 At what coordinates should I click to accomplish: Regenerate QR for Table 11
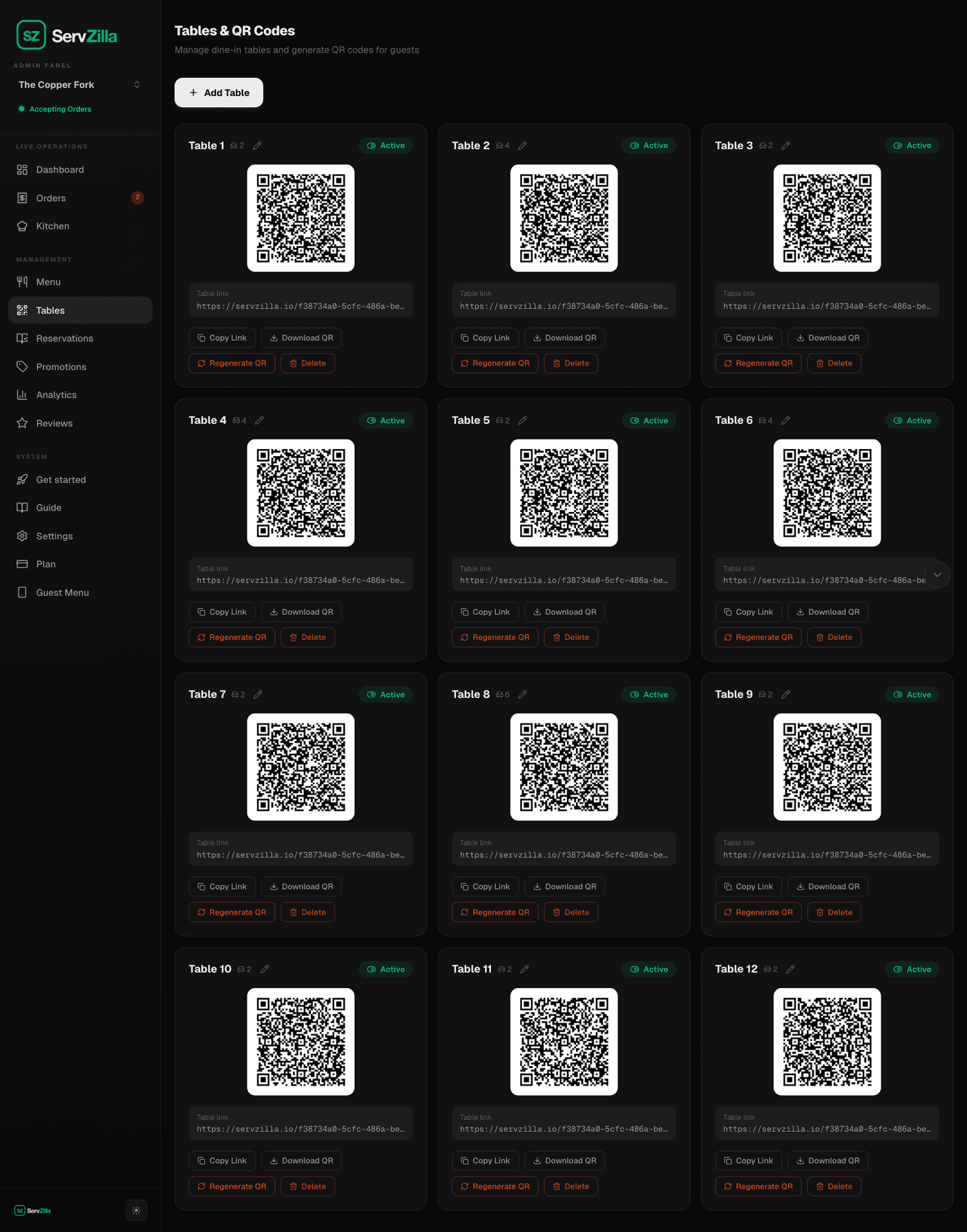point(495,1186)
